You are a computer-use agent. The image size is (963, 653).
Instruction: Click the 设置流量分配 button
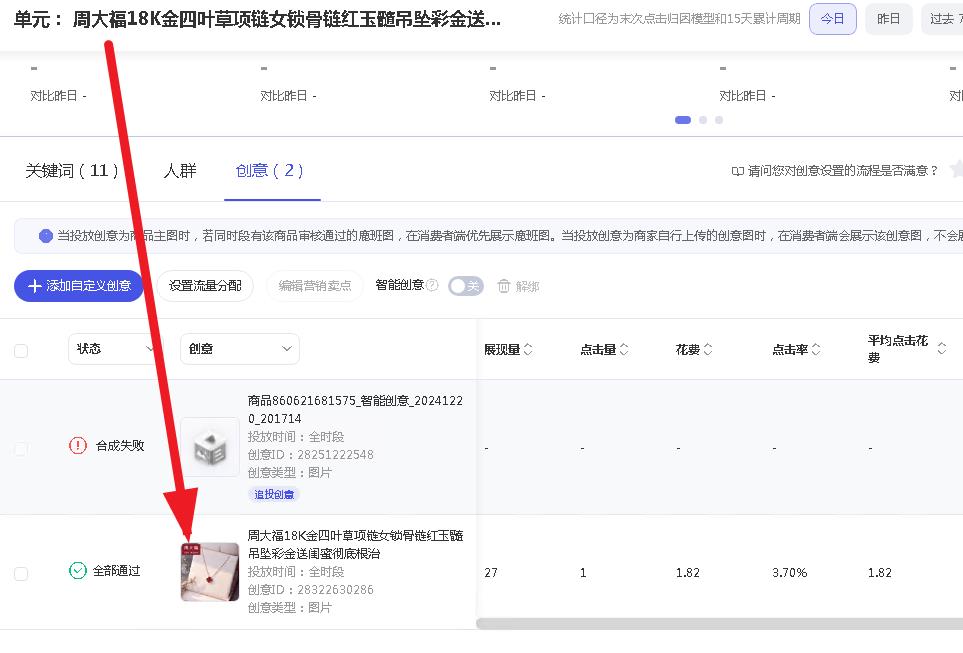point(205,286)
